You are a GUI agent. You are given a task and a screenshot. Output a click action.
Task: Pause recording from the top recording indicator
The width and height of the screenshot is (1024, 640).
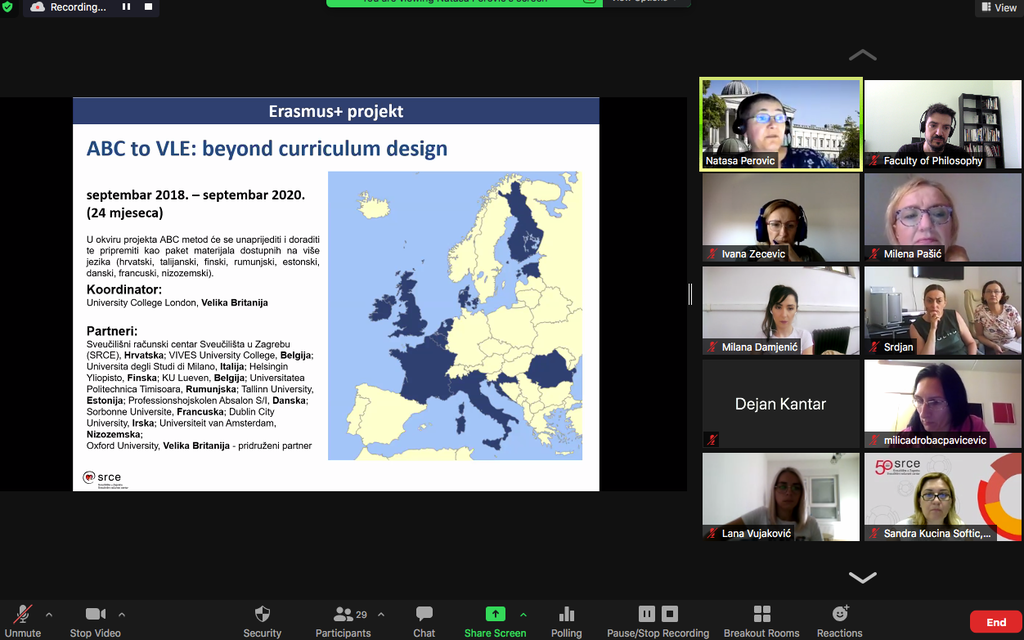127,7
